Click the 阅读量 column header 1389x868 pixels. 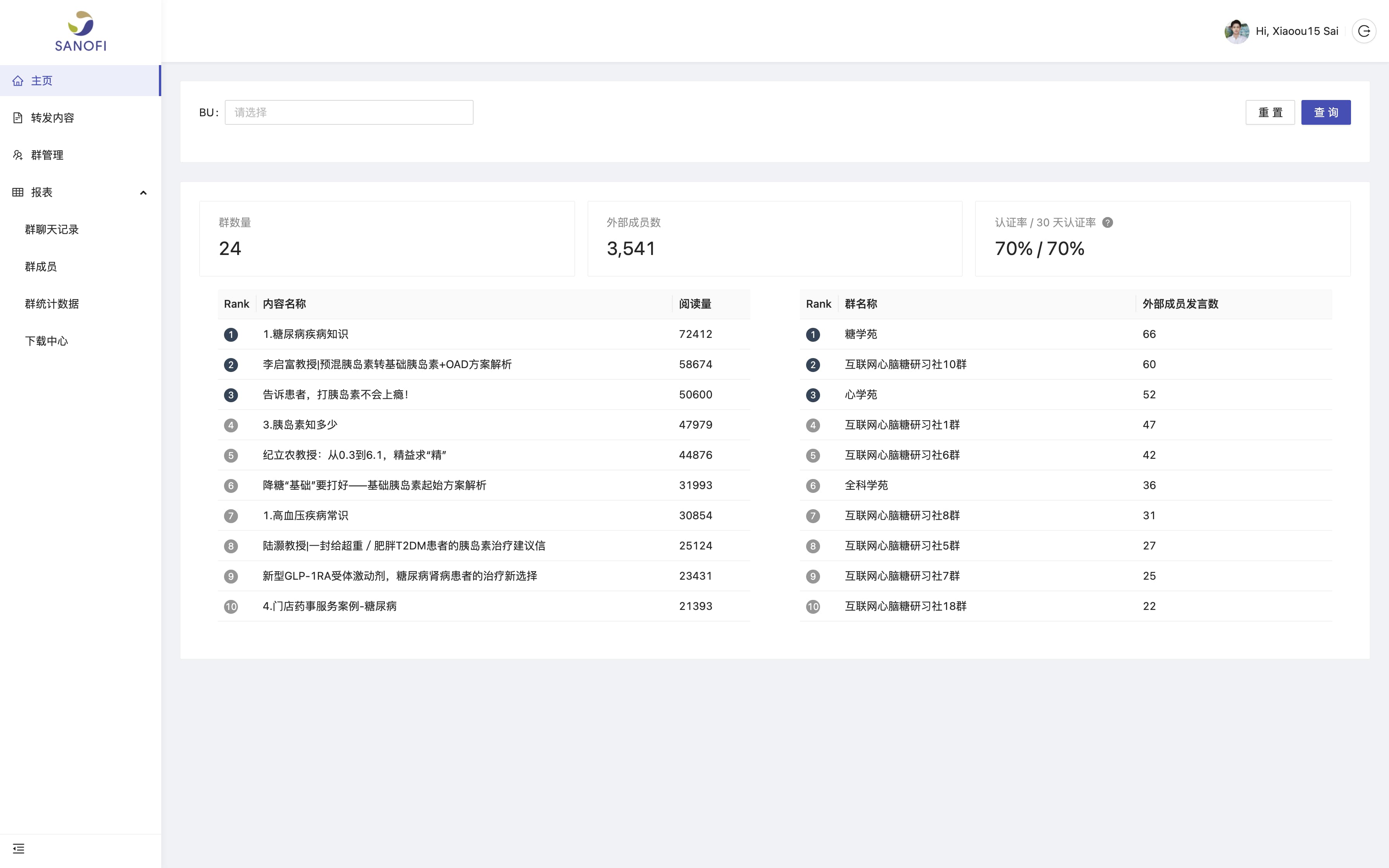pos(694,304)
